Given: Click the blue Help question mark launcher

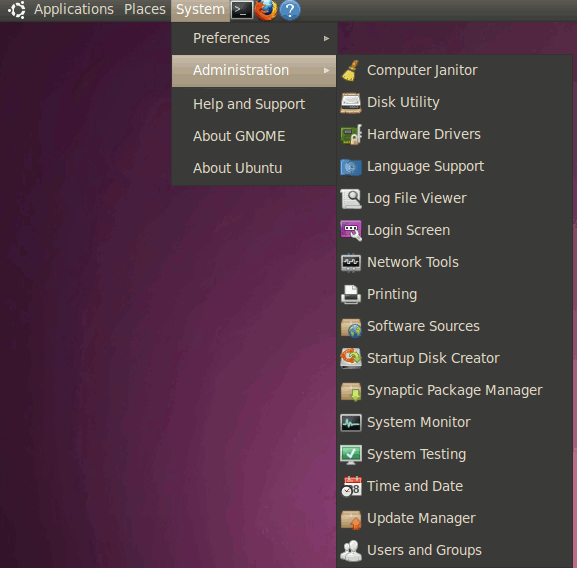Looking at the screenshot, I should click(290, 10).
